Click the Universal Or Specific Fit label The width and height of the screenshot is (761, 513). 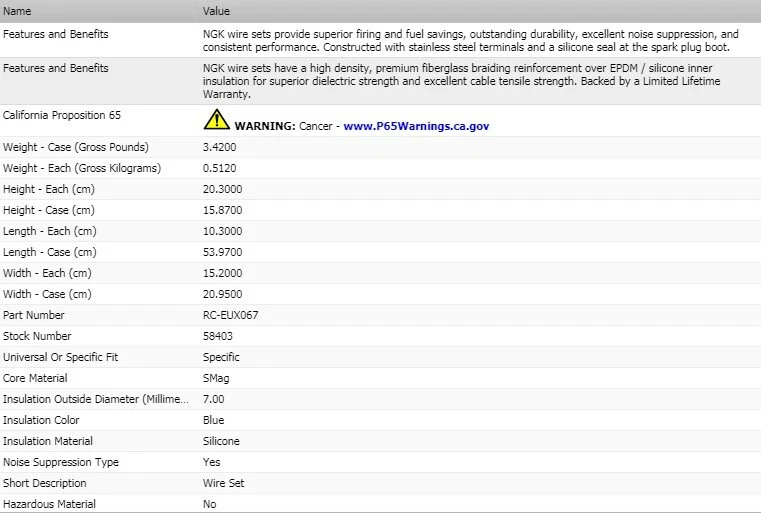click(x=60, y=357)
